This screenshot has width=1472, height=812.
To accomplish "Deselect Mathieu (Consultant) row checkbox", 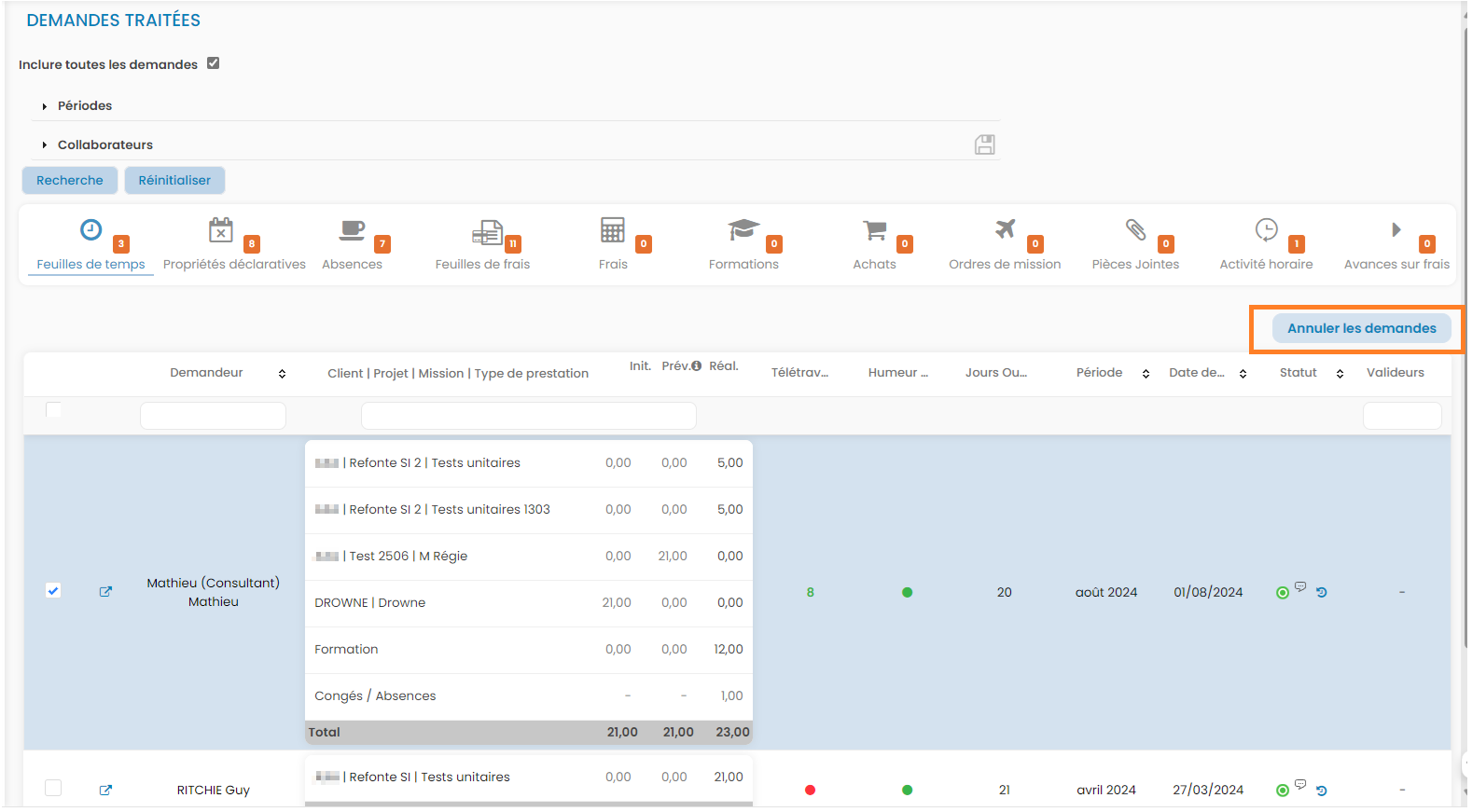I will point(53,591).
